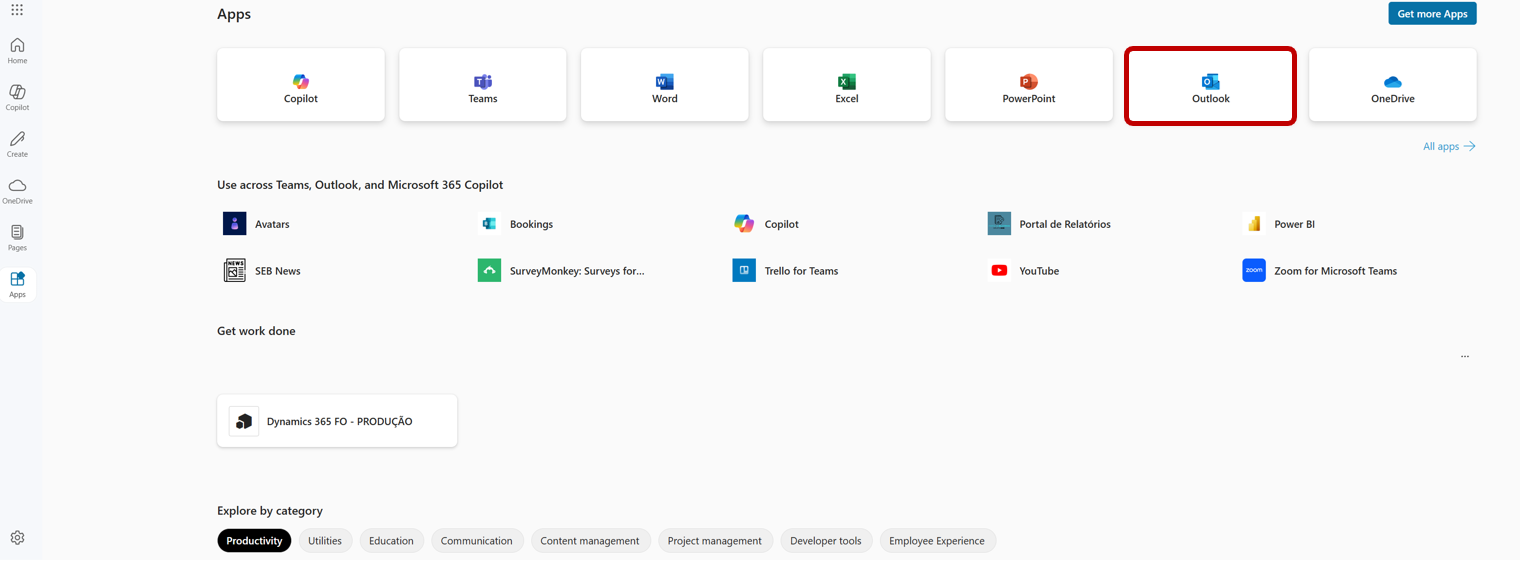Switch to the Project management category
The image size is (1520, 564).
pyautogui.click(x=714, y=541)
